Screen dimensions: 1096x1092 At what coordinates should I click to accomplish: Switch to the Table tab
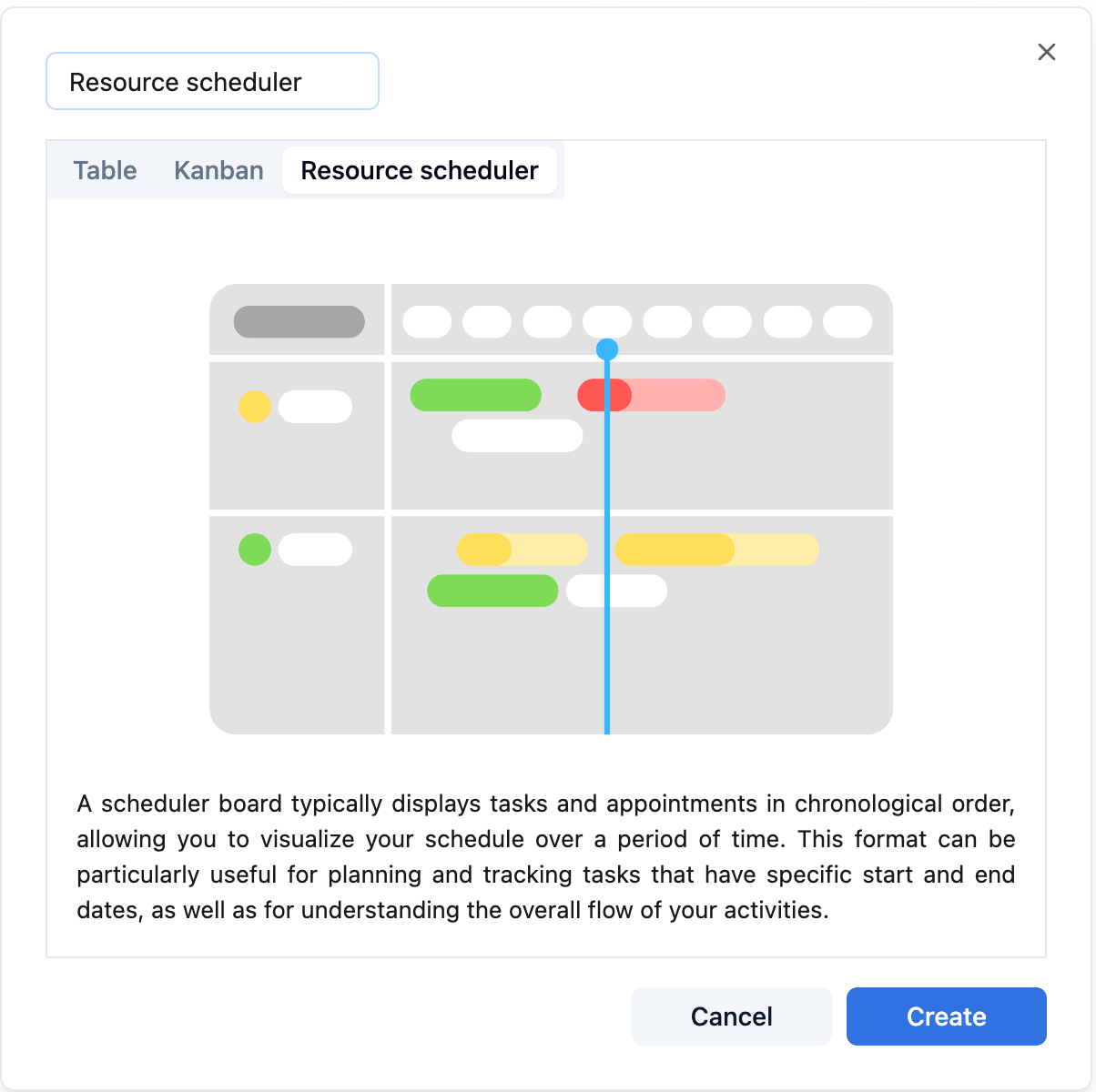point(105,170)
